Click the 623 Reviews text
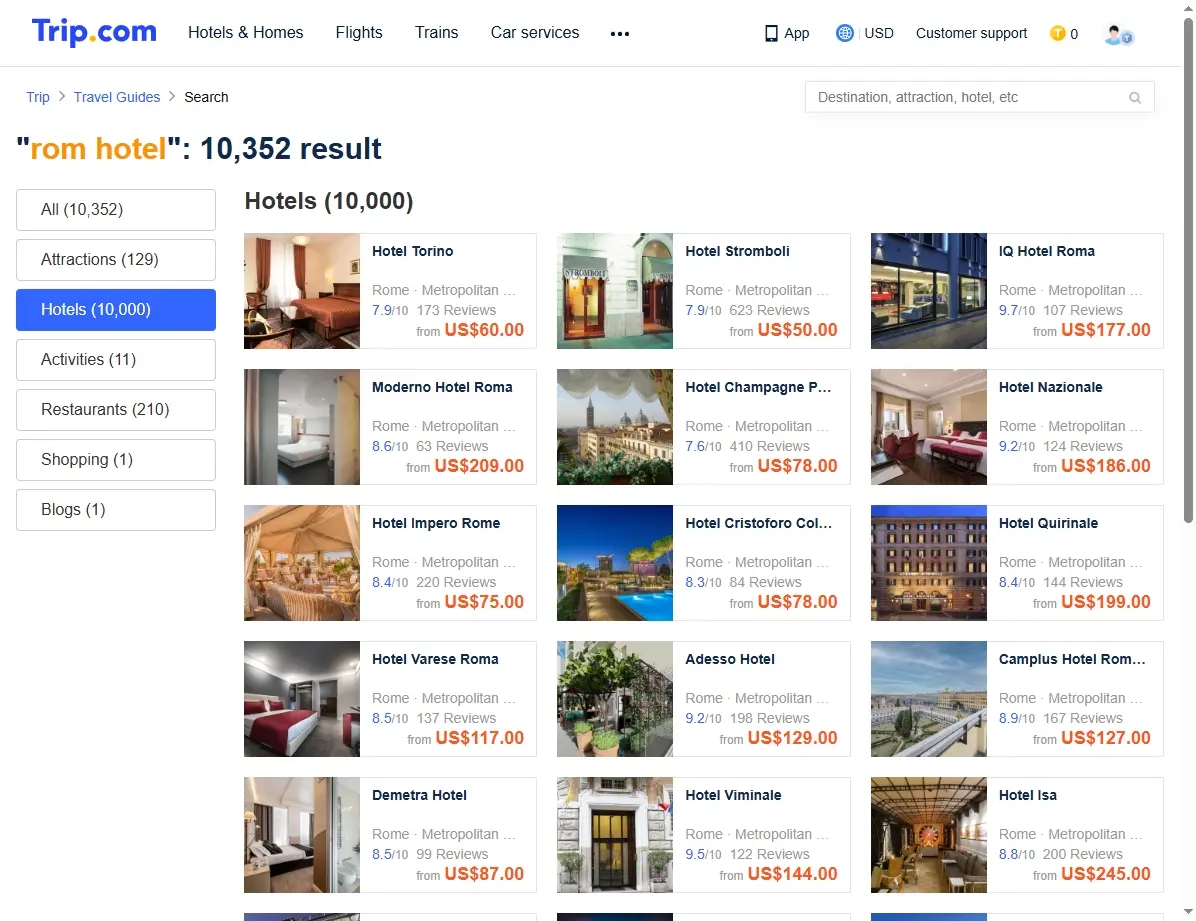The width and height of the screenshot is (1196, 921). tap(770, 310)
